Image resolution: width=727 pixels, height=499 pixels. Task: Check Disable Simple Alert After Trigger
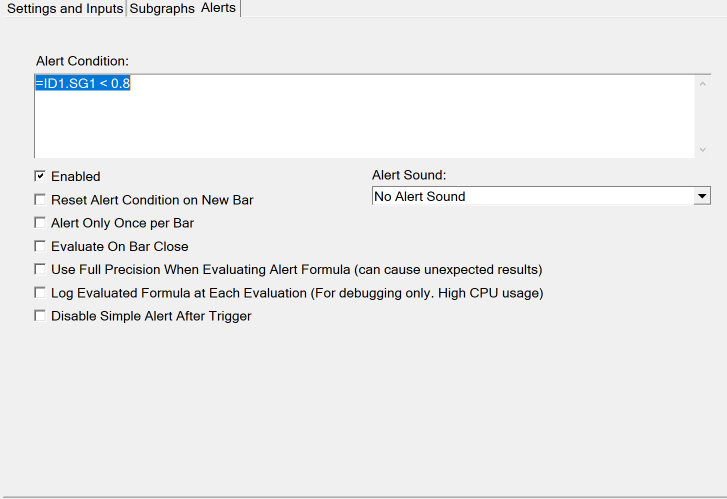coord(40,316)
